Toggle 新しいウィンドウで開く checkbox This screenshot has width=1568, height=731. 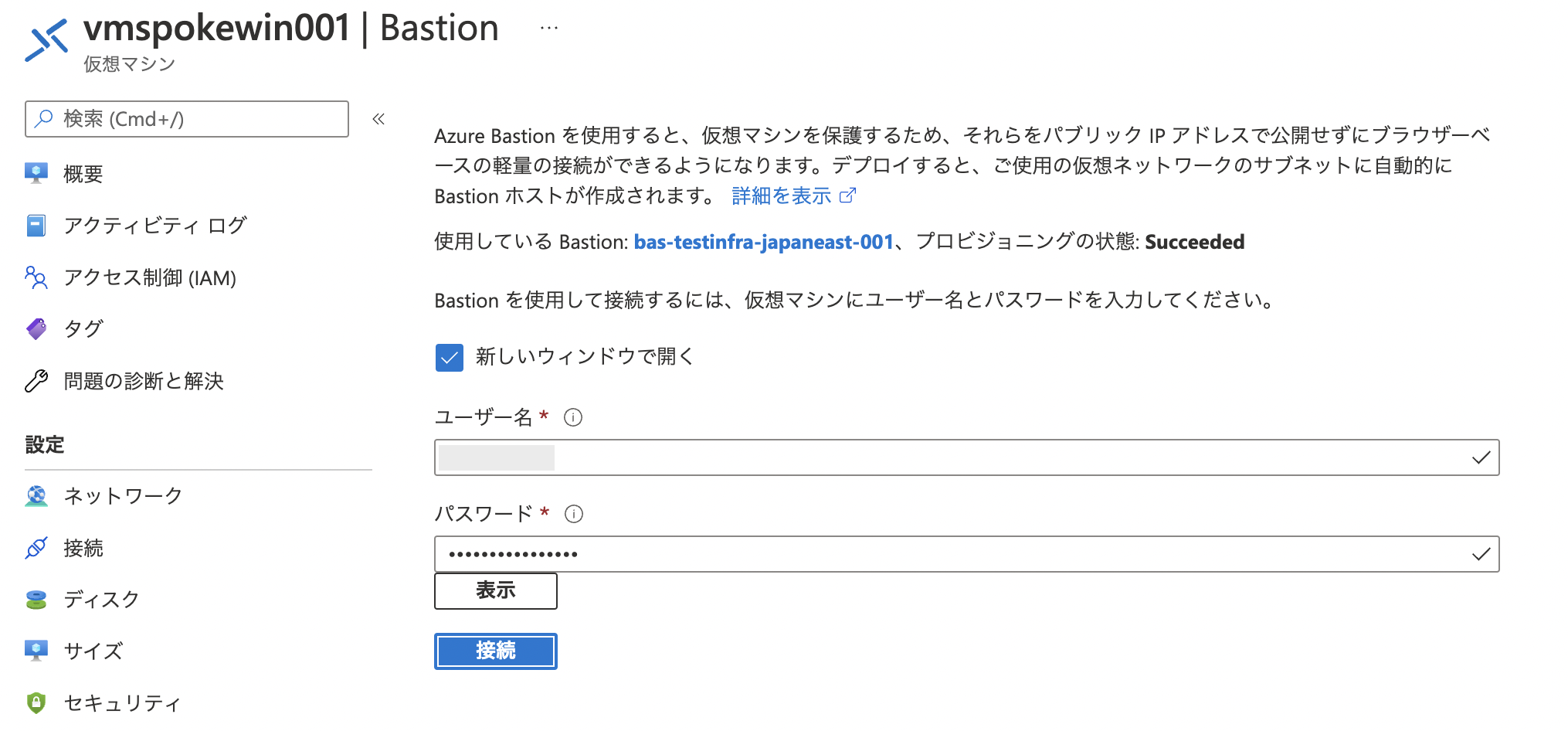[x=449, y=357]
